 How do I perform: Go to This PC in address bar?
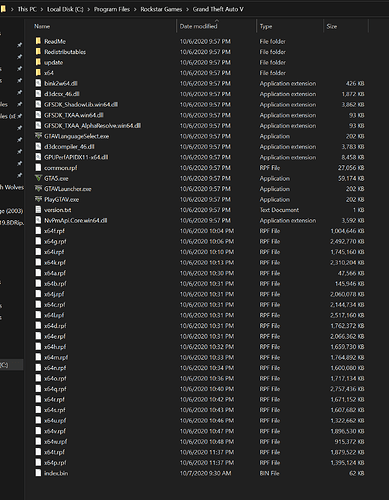[27, 9]
